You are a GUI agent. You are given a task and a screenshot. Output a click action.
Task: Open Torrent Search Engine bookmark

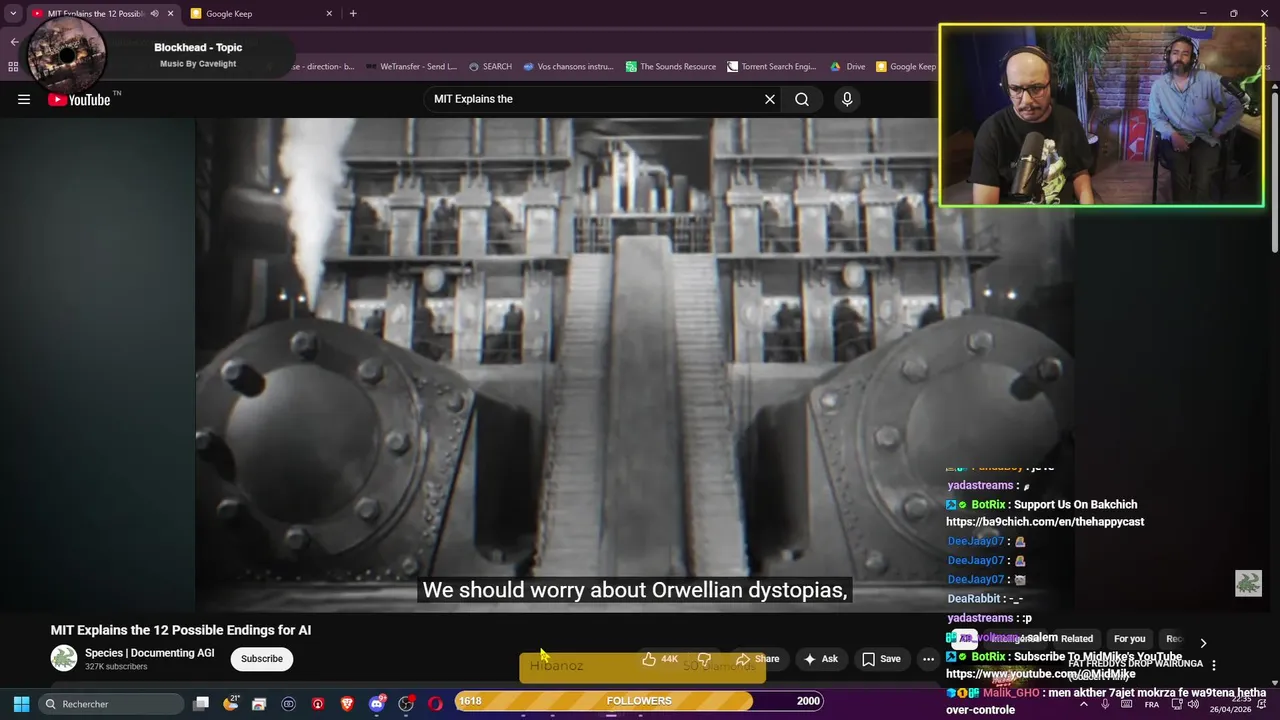pyautogui.click(x=772, y=67)
